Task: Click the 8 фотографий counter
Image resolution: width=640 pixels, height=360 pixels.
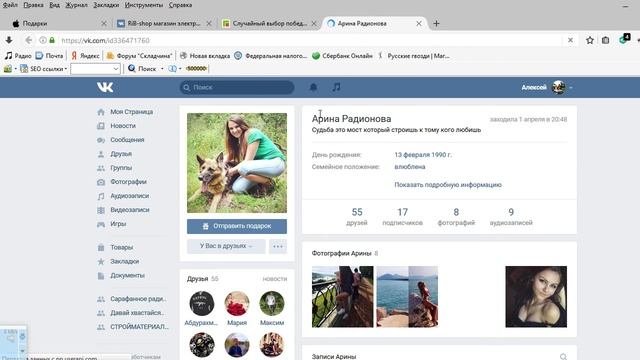Action: [x=456, y=216]
